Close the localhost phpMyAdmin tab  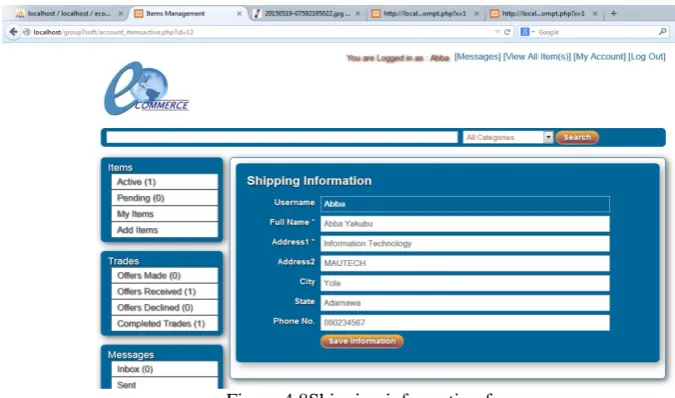121,14
